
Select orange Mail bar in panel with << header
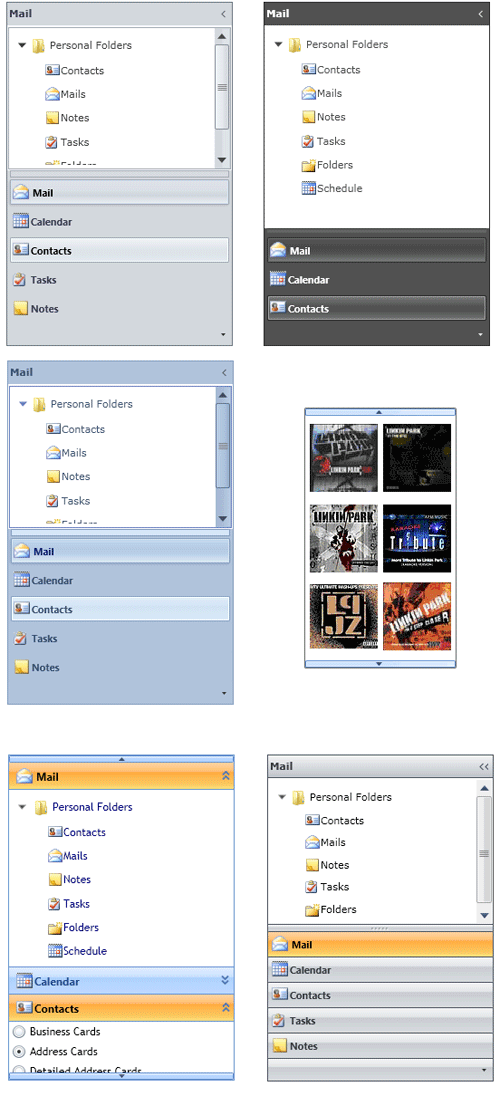[x=380, y=944]
